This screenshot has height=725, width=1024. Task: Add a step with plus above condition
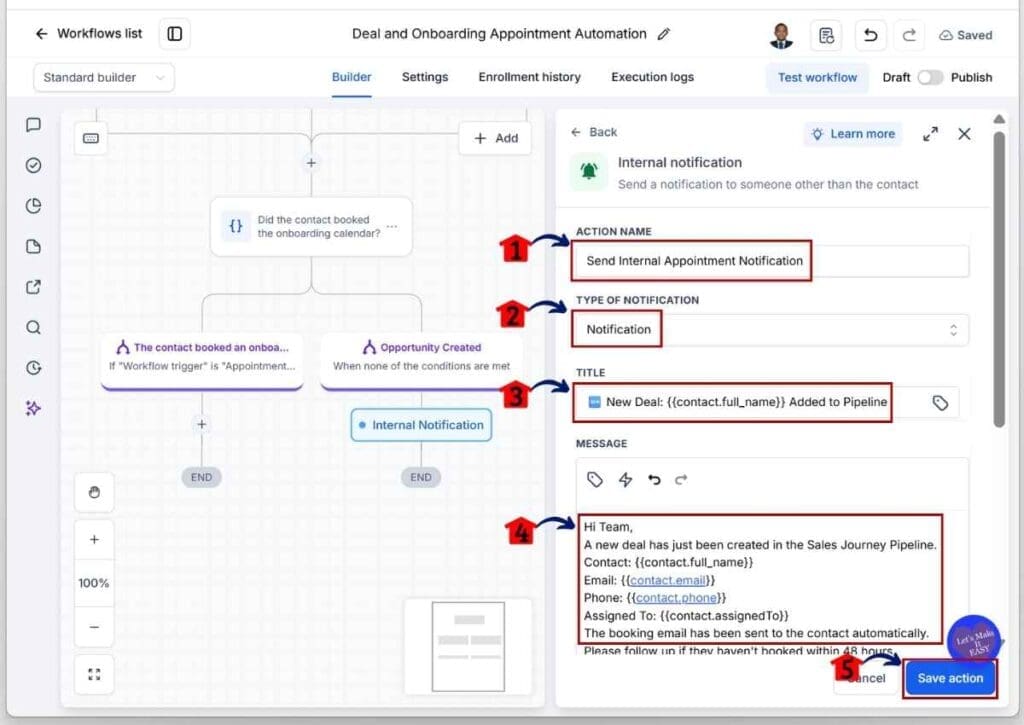tap(312, 163)
